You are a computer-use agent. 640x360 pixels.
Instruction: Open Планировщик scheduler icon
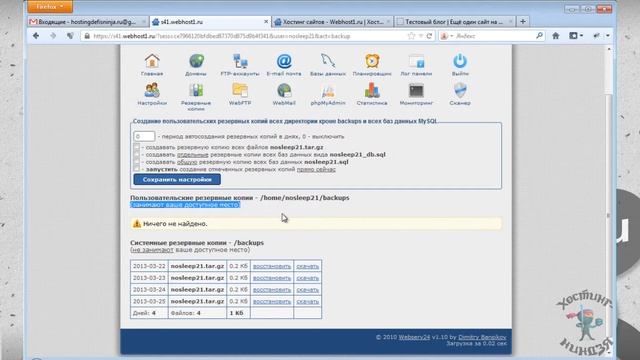pyautogui.click(x=372, y=61)
